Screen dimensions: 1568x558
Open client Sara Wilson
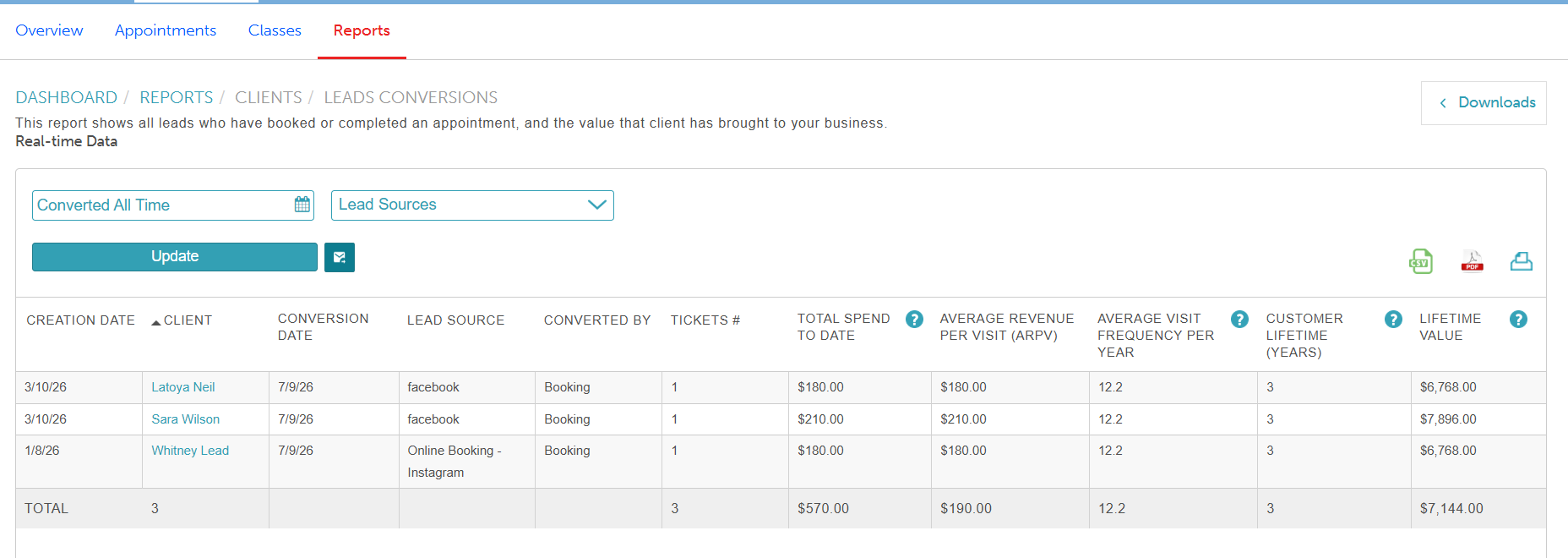[186, 419]
